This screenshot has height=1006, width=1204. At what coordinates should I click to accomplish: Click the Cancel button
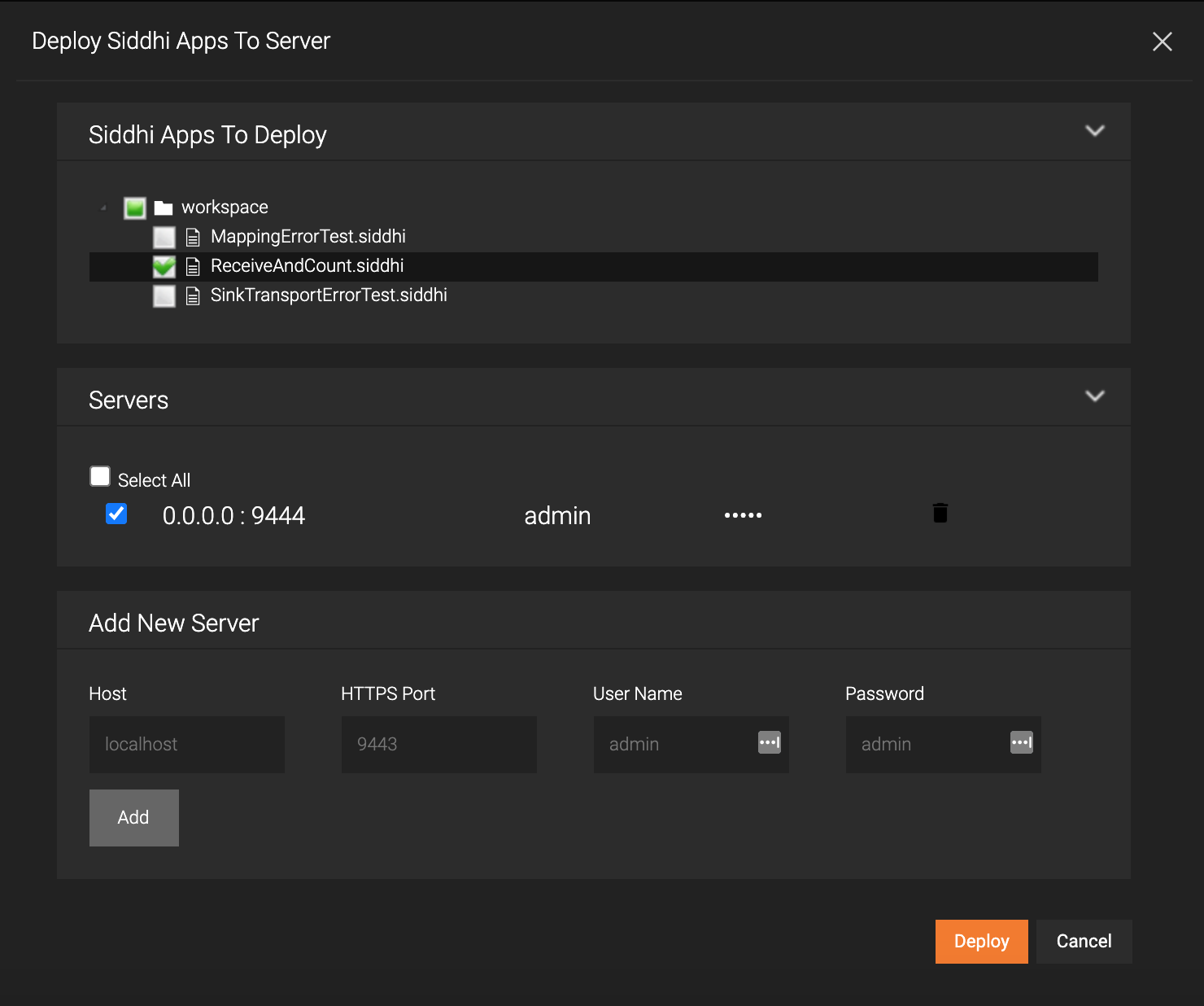click(x=1084, y=942)
